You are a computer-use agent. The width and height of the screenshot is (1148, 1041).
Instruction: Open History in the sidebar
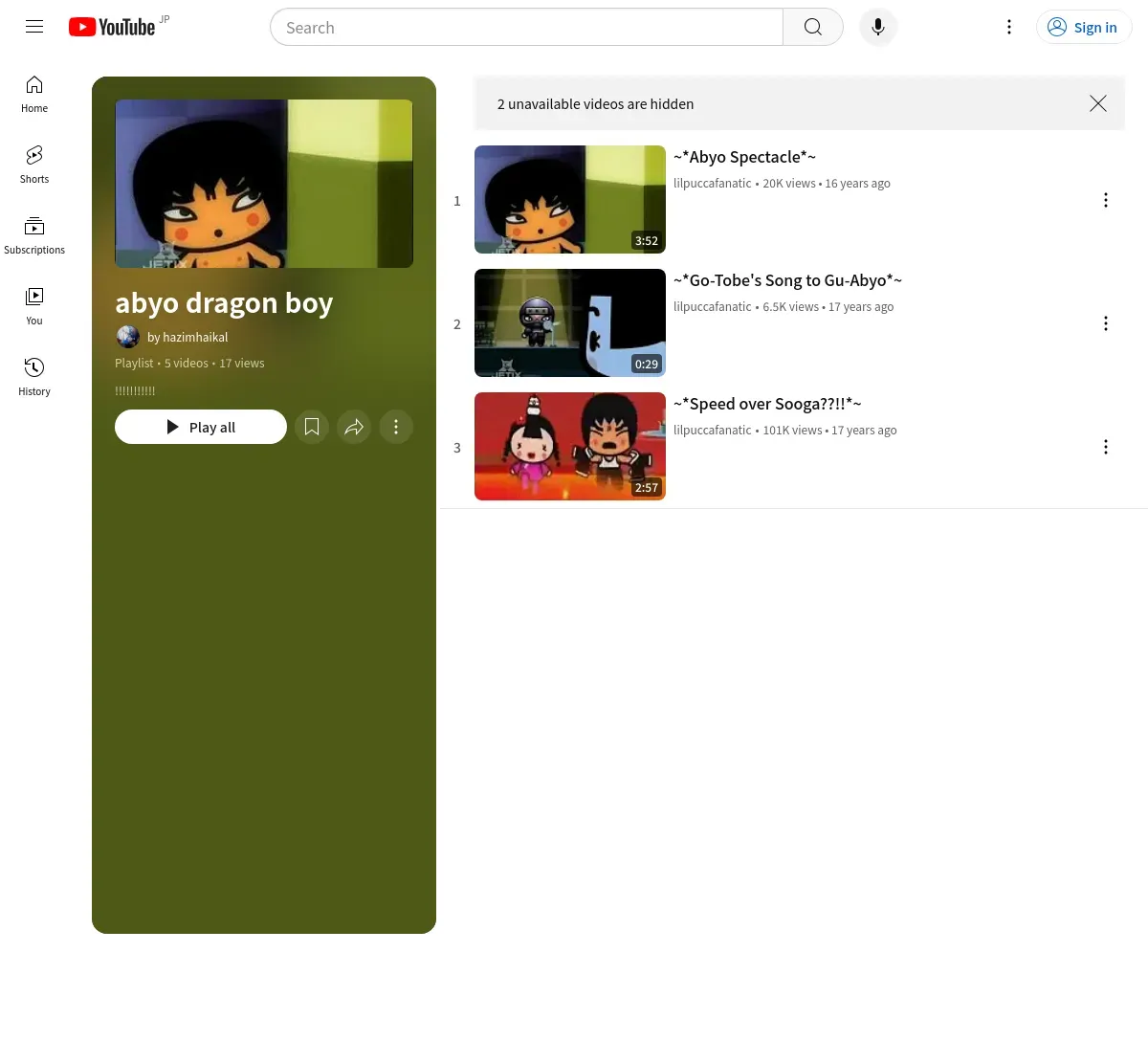(34, 378)
